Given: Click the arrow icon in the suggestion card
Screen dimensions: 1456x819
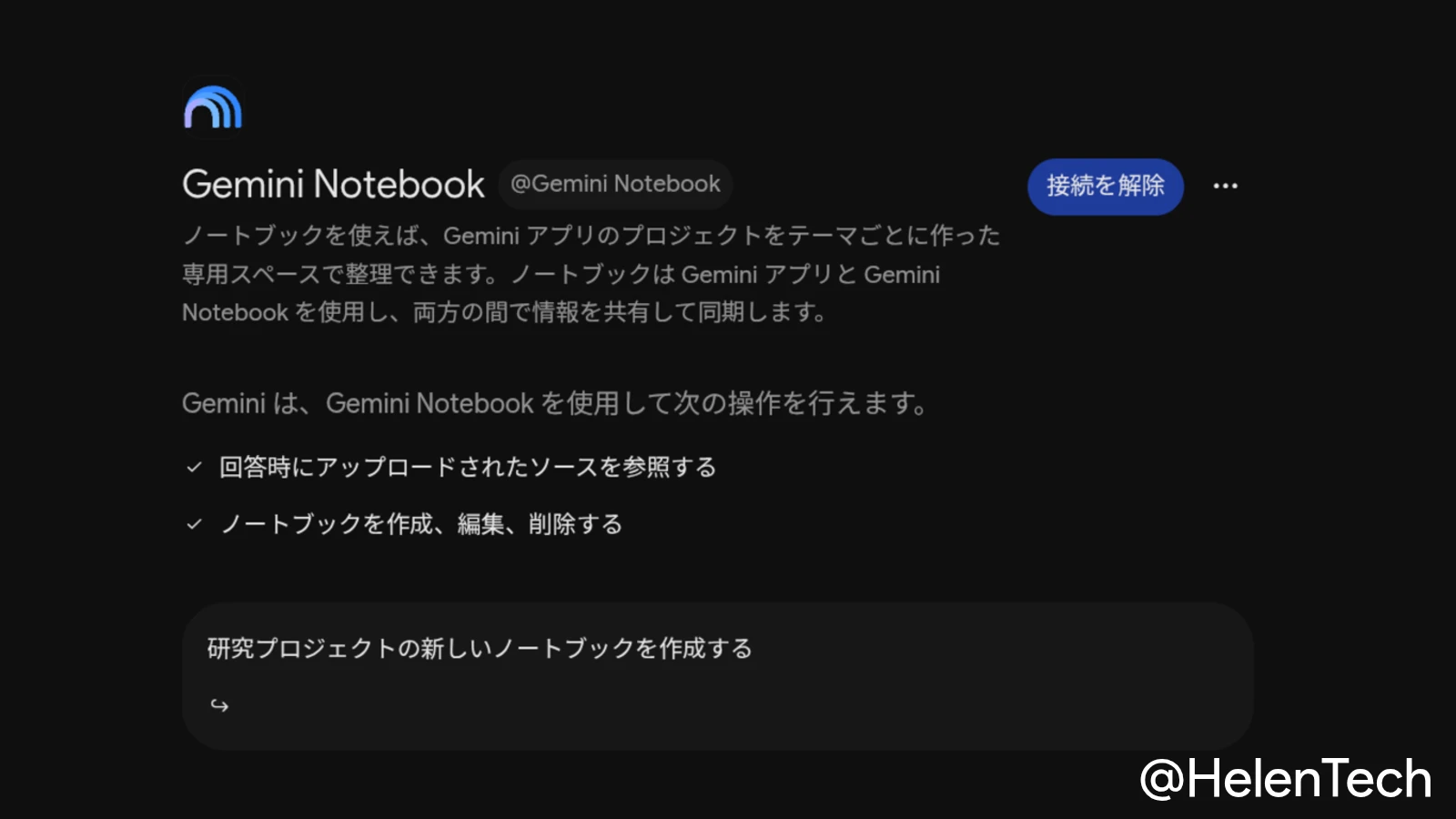Looking at the screenshot, I should pyautogui.click(x=219, y=705).
